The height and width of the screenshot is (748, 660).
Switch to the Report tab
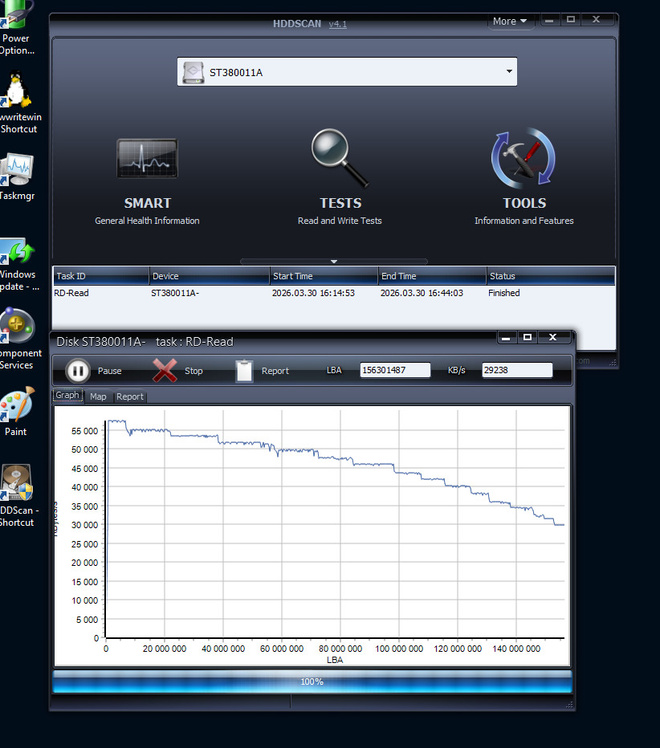coord(130,397)
